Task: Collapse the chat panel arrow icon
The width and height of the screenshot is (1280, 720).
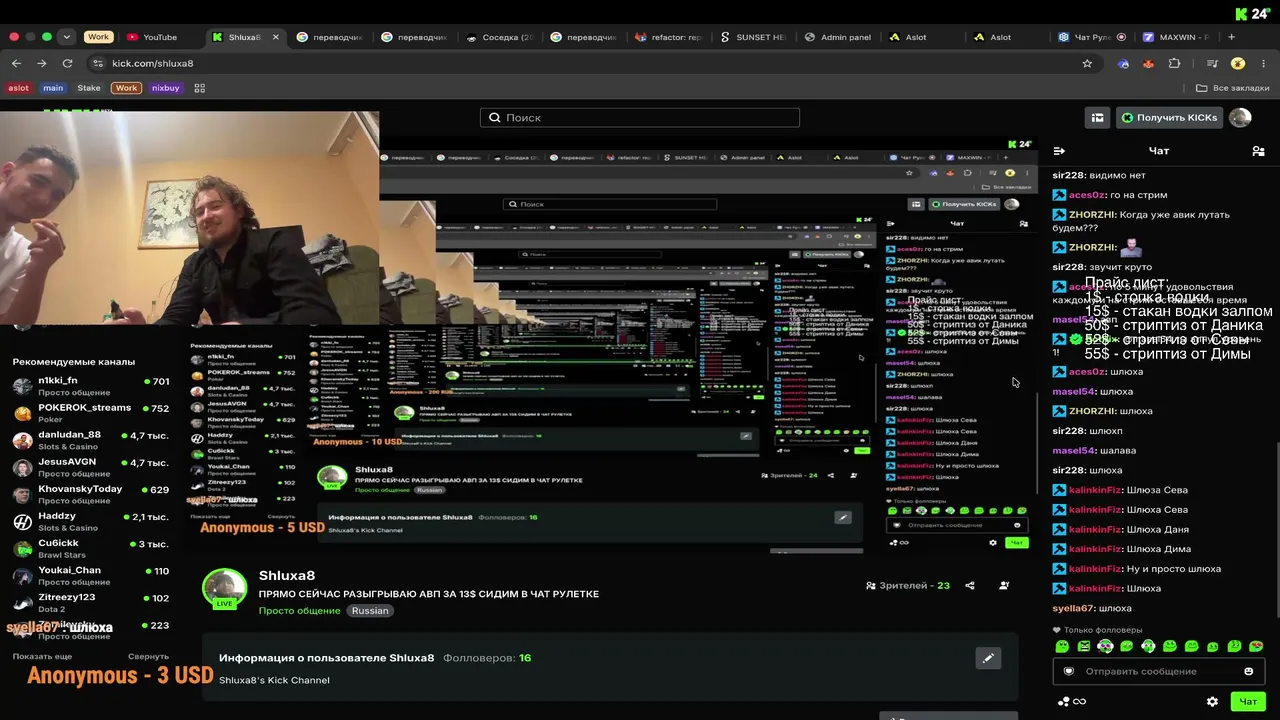Action: tap(1059, 151)
